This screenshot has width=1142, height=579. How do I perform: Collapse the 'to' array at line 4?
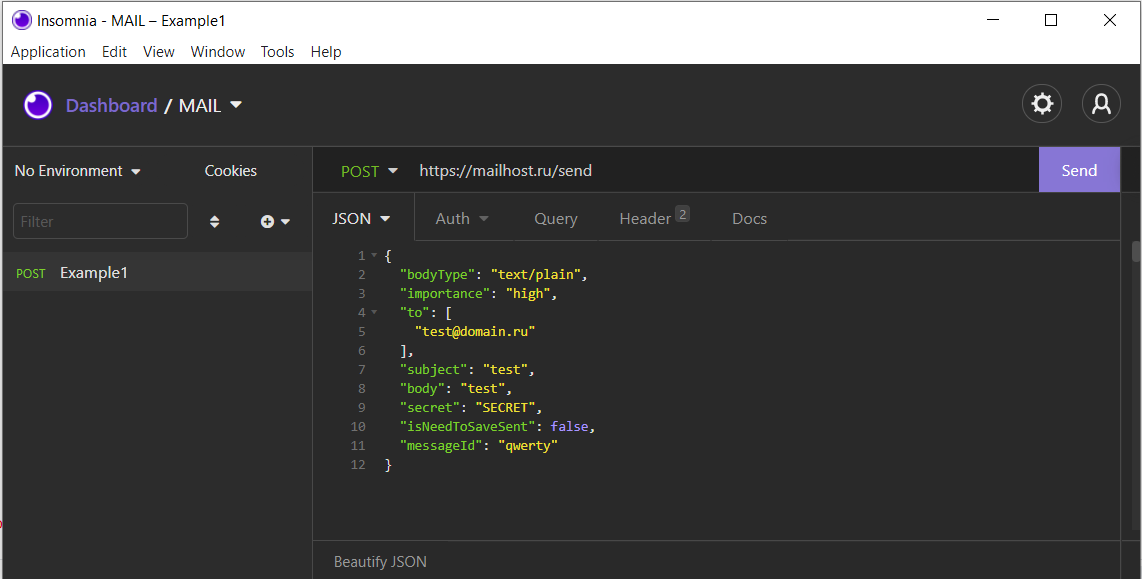coord(374,311)
